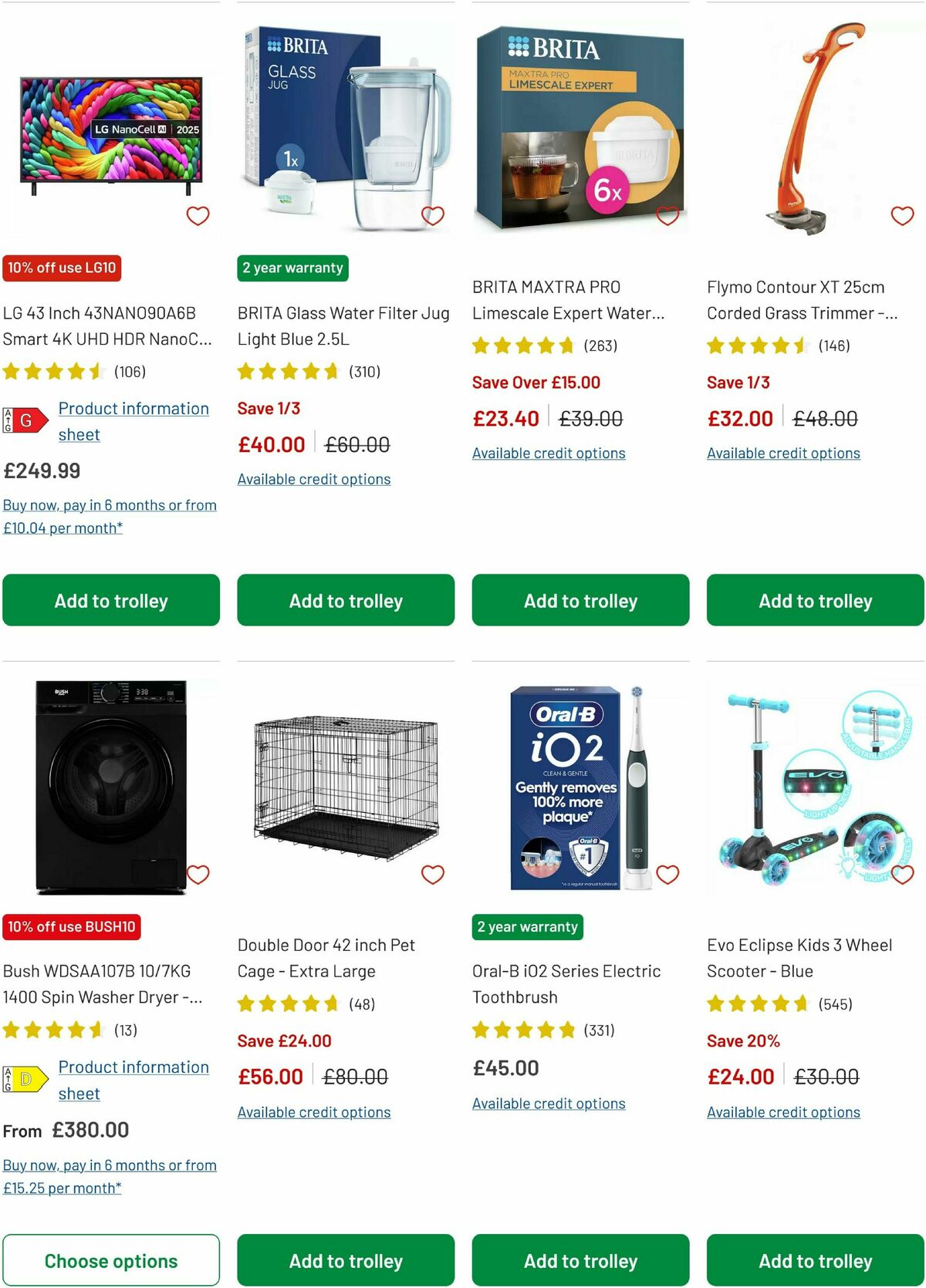Select the 10% off use LG10 promo badge
Viewport: 926px width, 1288px height.
[x=63, y=268]
